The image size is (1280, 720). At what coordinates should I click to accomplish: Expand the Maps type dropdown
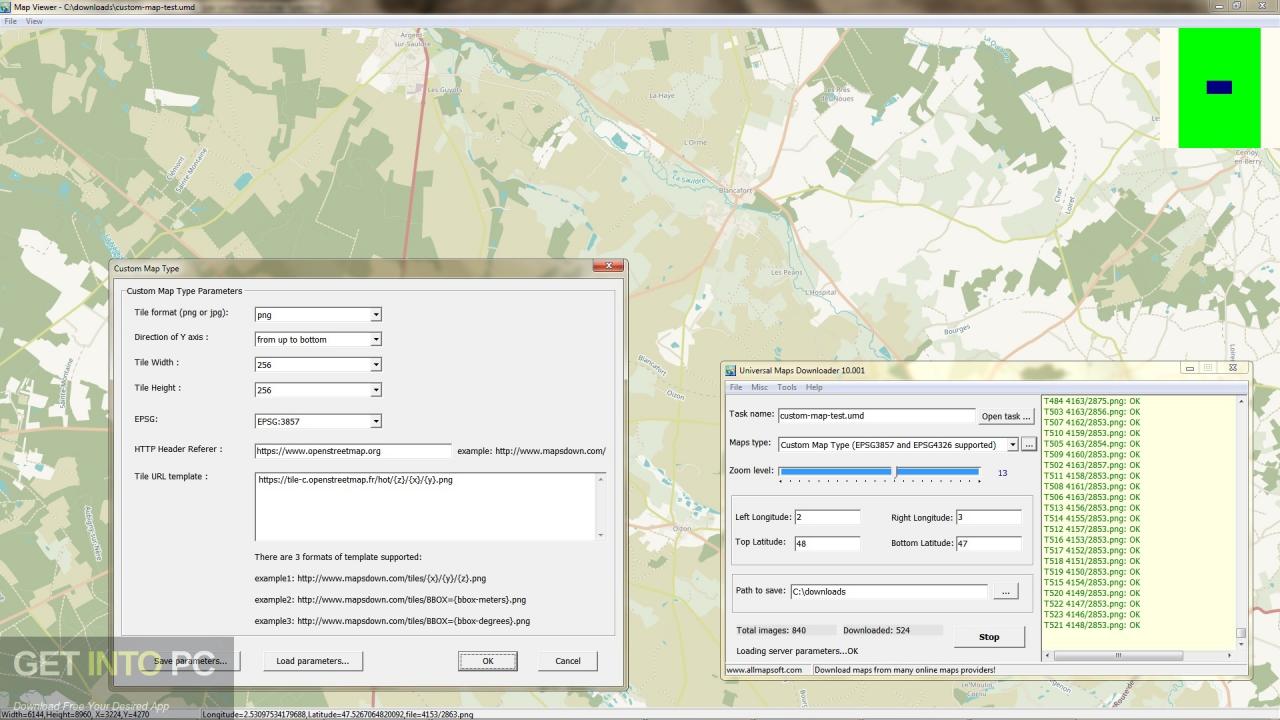[x=1012, y=445]
